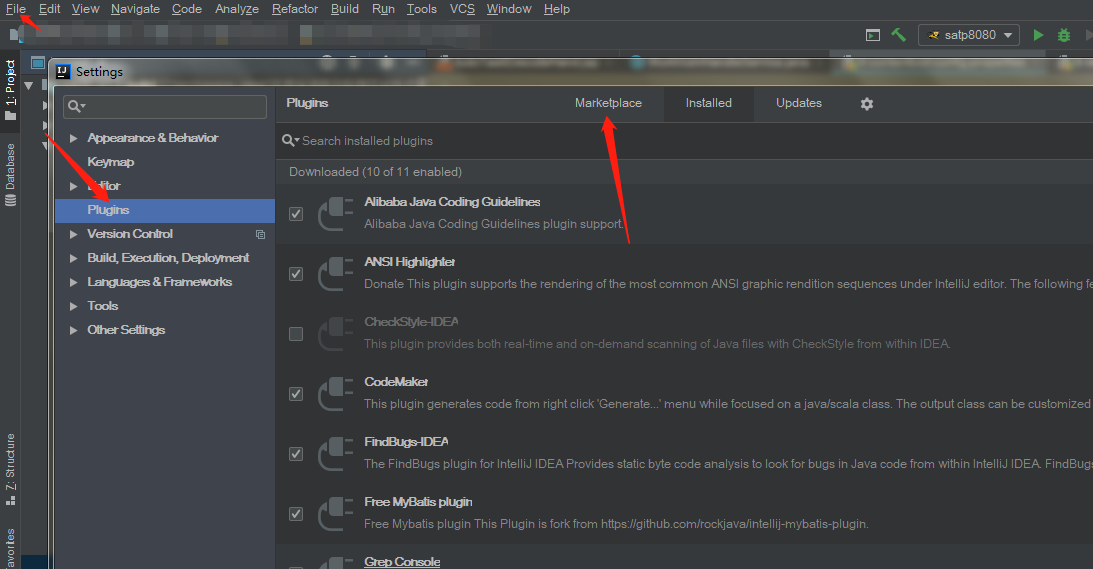Open the Help menu
Screen dimensions: 1093x569
tap(557, 9)
